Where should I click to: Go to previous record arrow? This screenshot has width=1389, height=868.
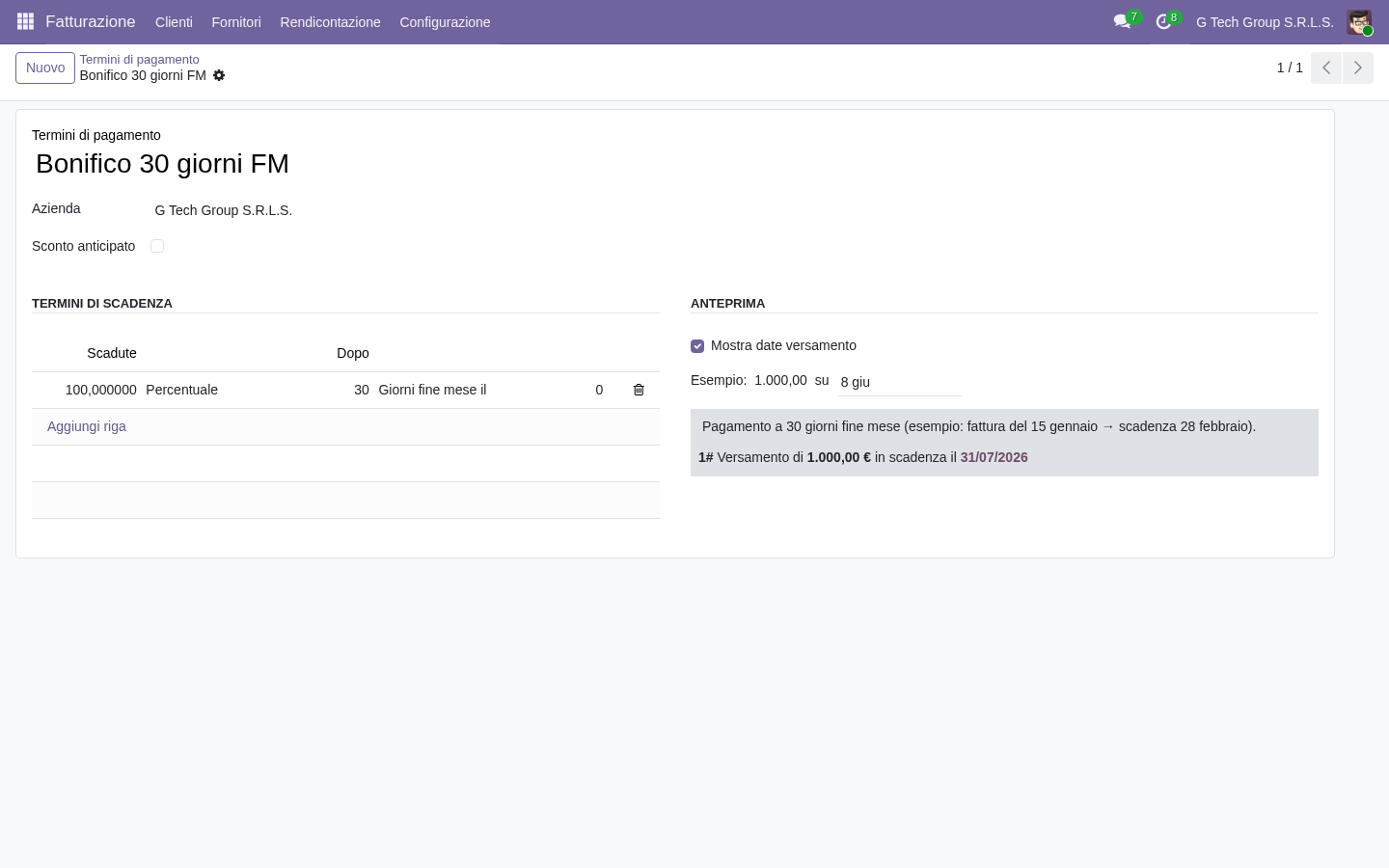coord(1326,68)
